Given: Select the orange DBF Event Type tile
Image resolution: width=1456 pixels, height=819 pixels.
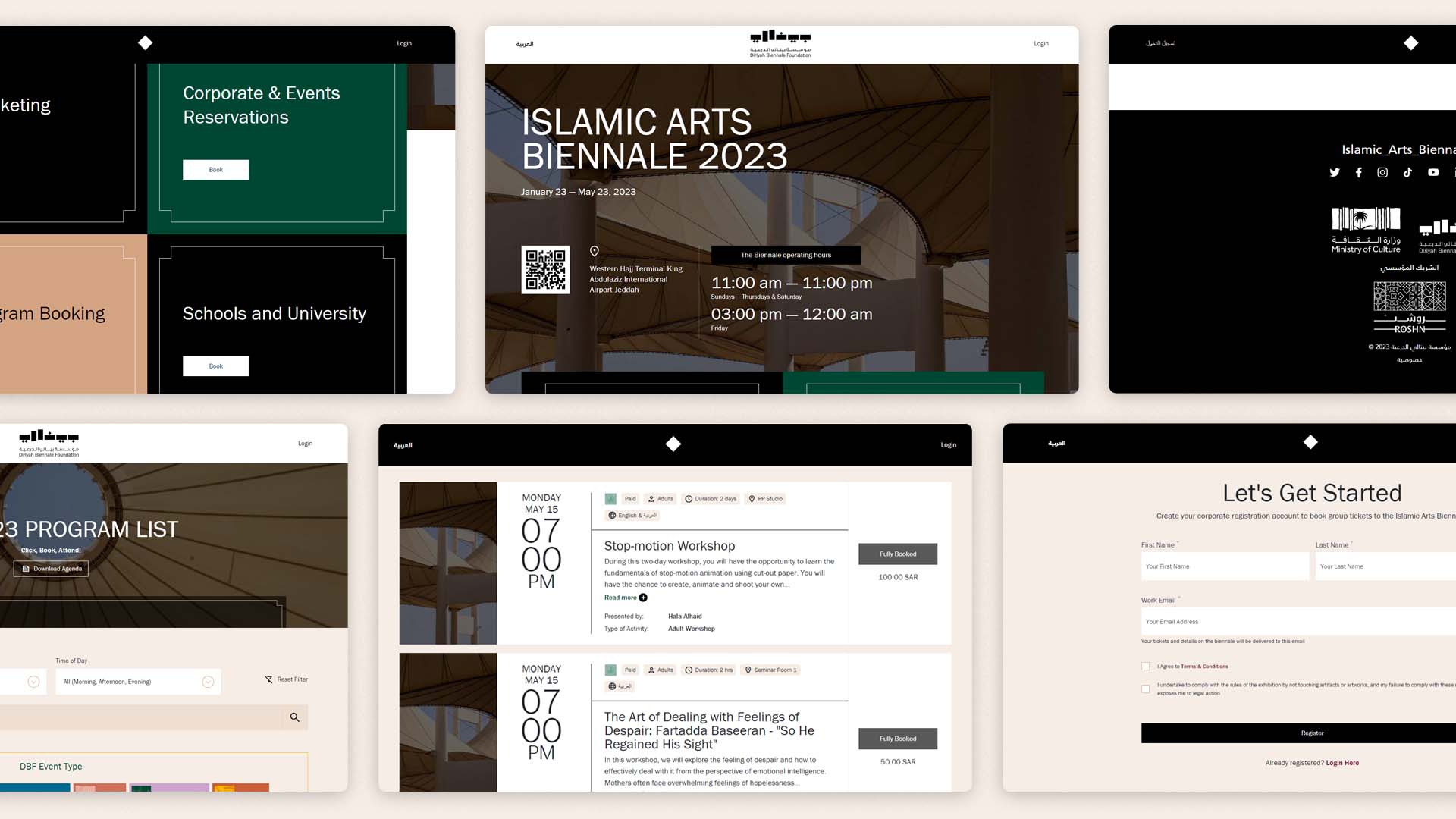Looking at the screenshot, I should click(240, 788).
